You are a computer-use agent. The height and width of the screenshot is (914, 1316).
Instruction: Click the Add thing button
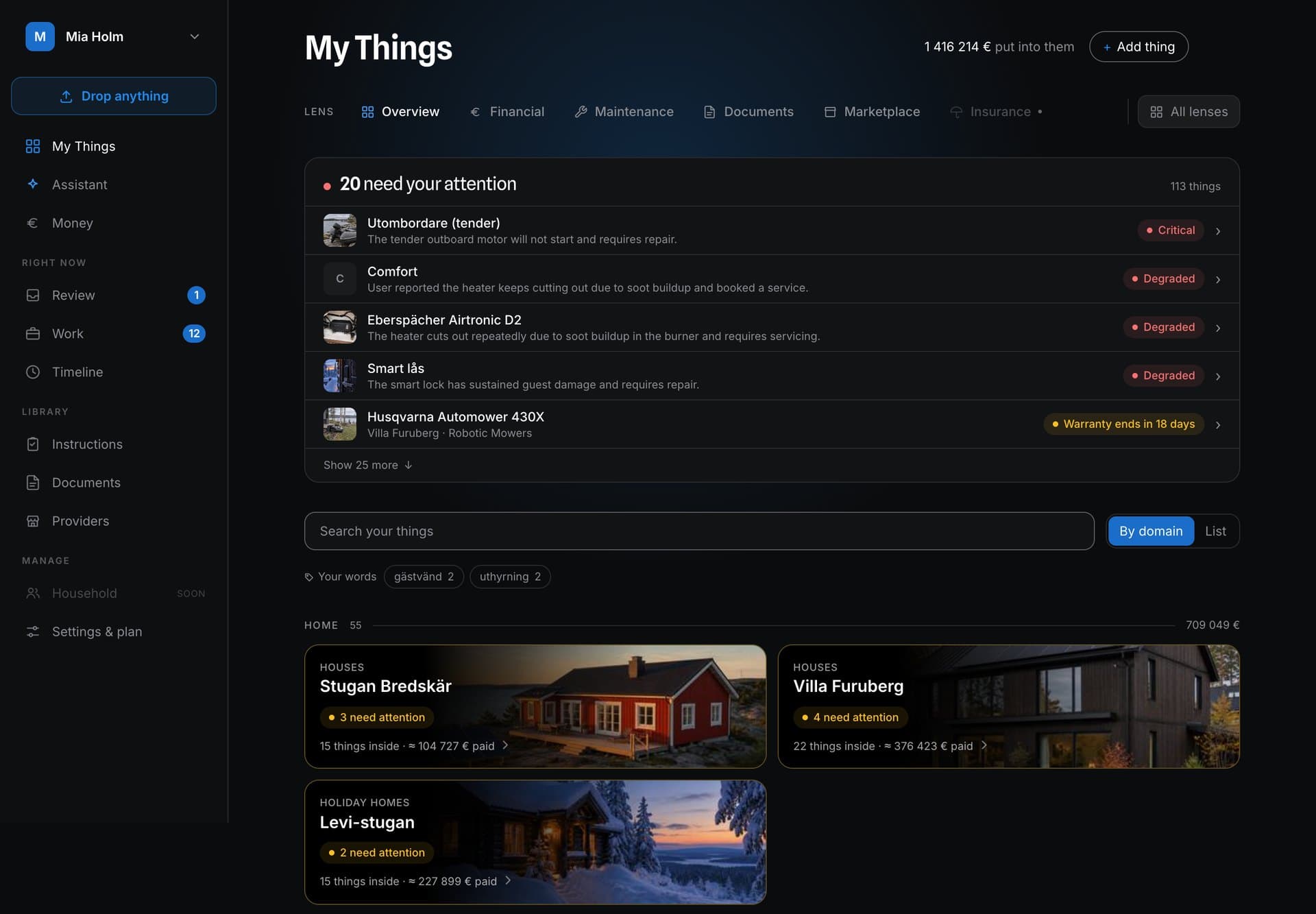click(x=1138, y=47)
